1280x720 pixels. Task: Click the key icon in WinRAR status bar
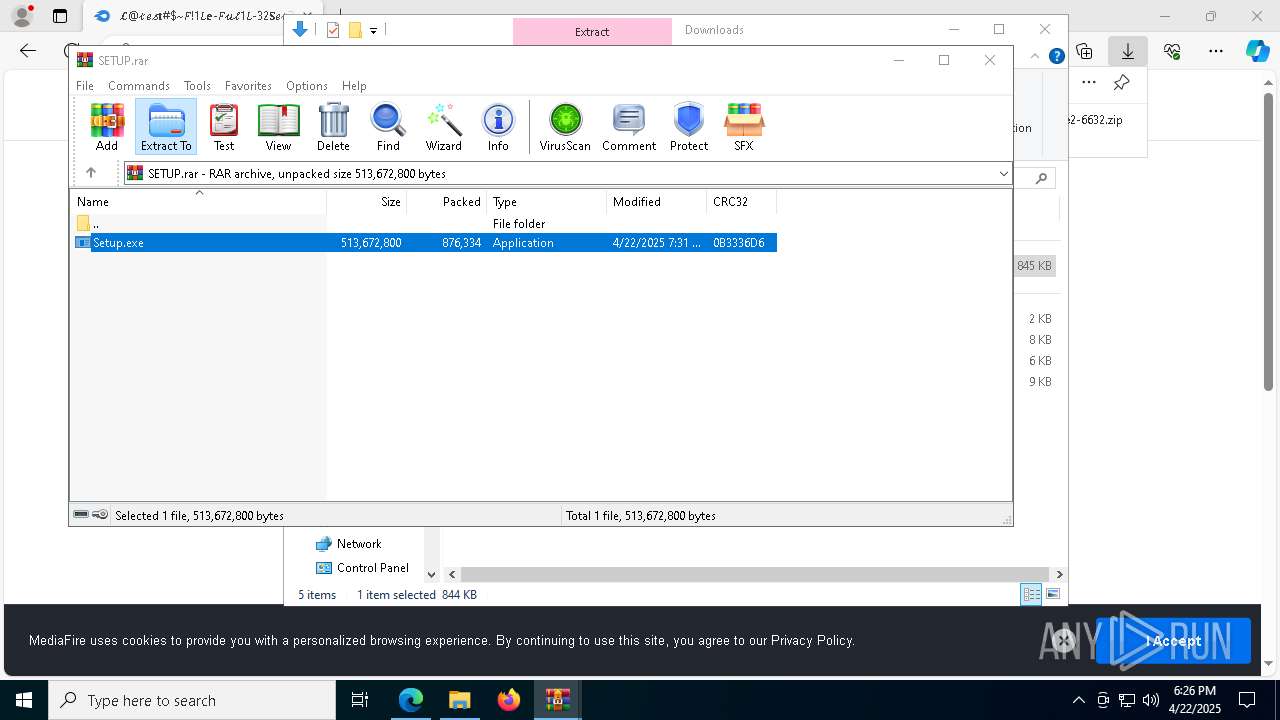tap(100, 515)
